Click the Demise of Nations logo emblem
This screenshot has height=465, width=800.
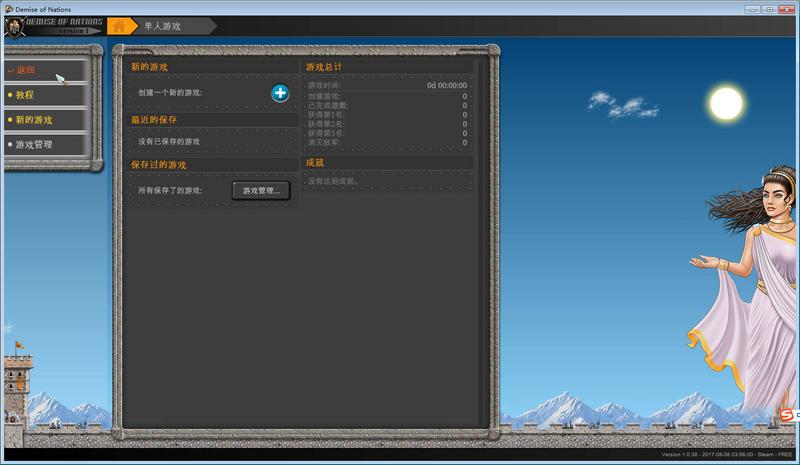[15, 26]
